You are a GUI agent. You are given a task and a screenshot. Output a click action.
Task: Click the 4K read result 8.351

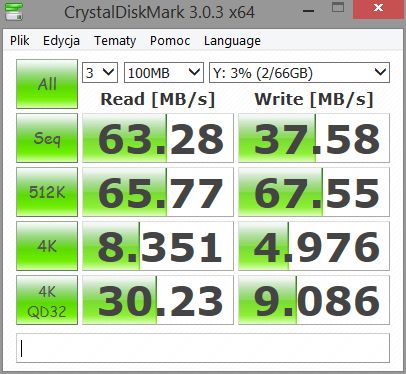(158, 246)
